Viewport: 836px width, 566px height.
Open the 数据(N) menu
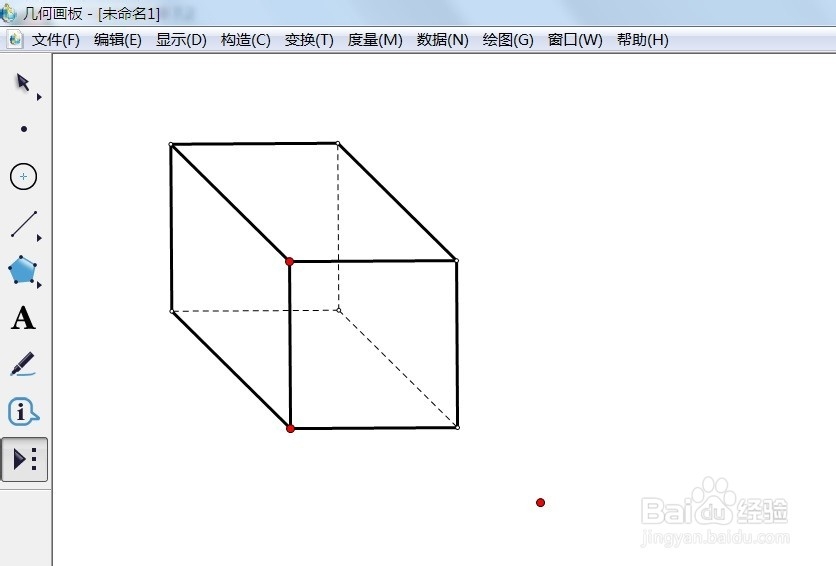(443, 40)
